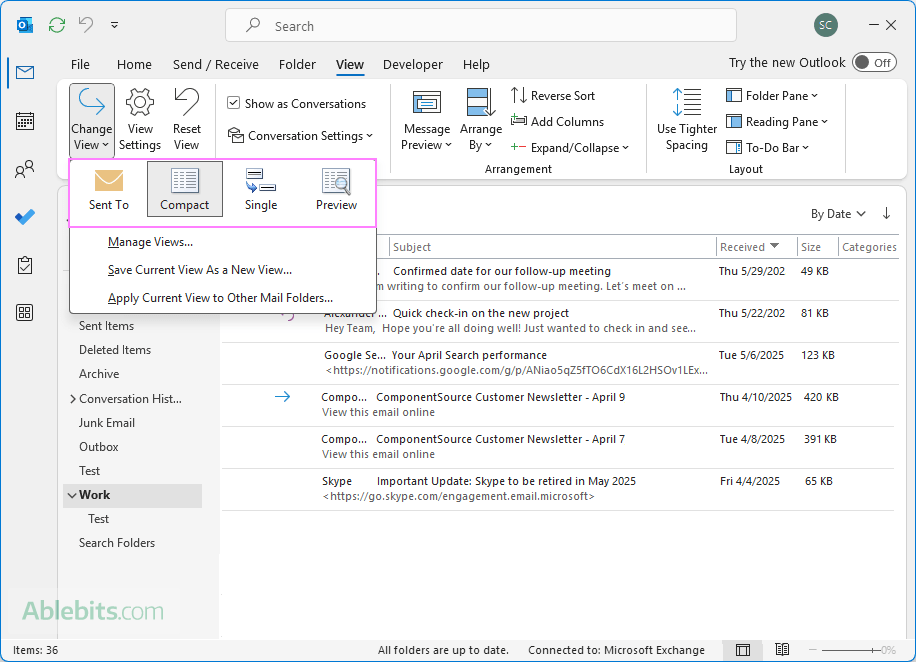Open To-Do Bar dropdown
Image resolution: width=916 pixels, height=662 pixels.
coord(768,148)
